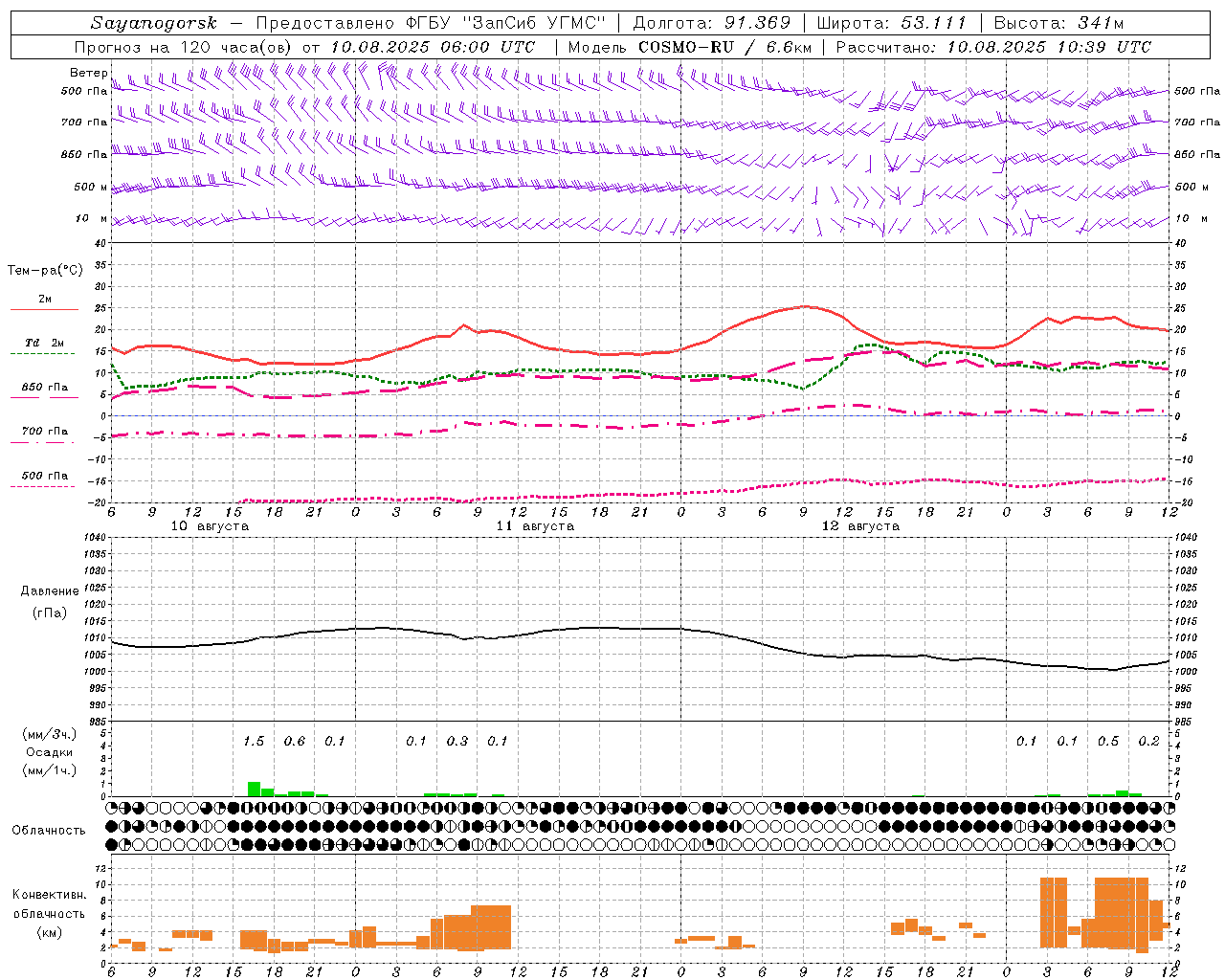The height and width of the screenshot is (980, 1225).
Task: Click the '12 августа' date label
Action: (x=860, y=526)
